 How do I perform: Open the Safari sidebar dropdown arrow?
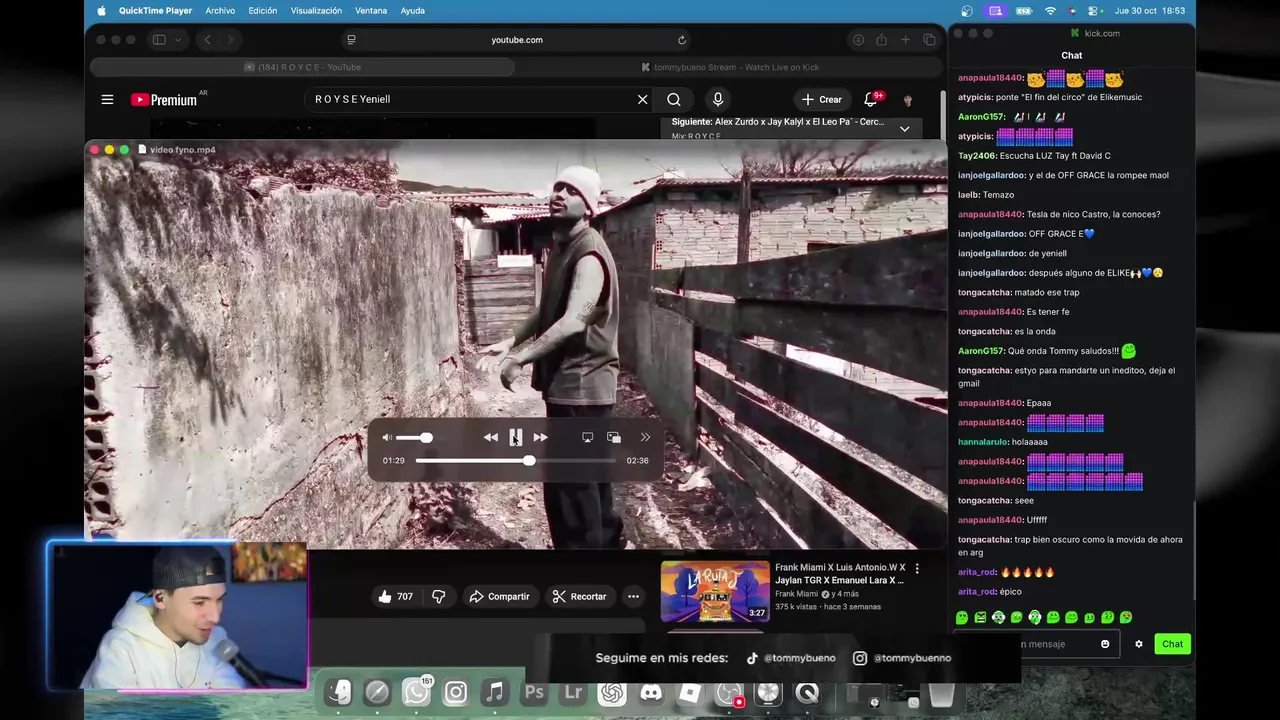(178, 40)
